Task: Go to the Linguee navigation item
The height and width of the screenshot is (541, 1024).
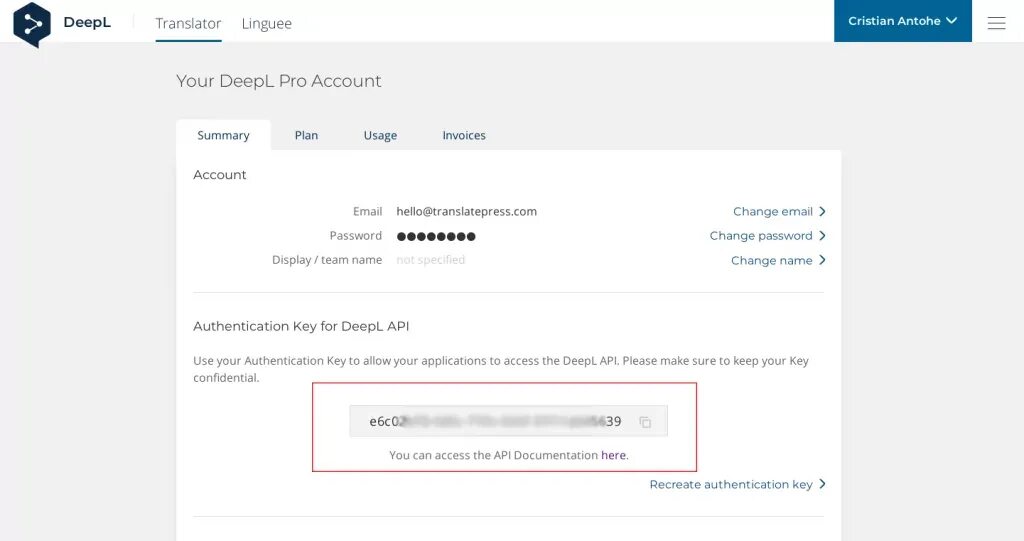Action: (x=266, y=24)
